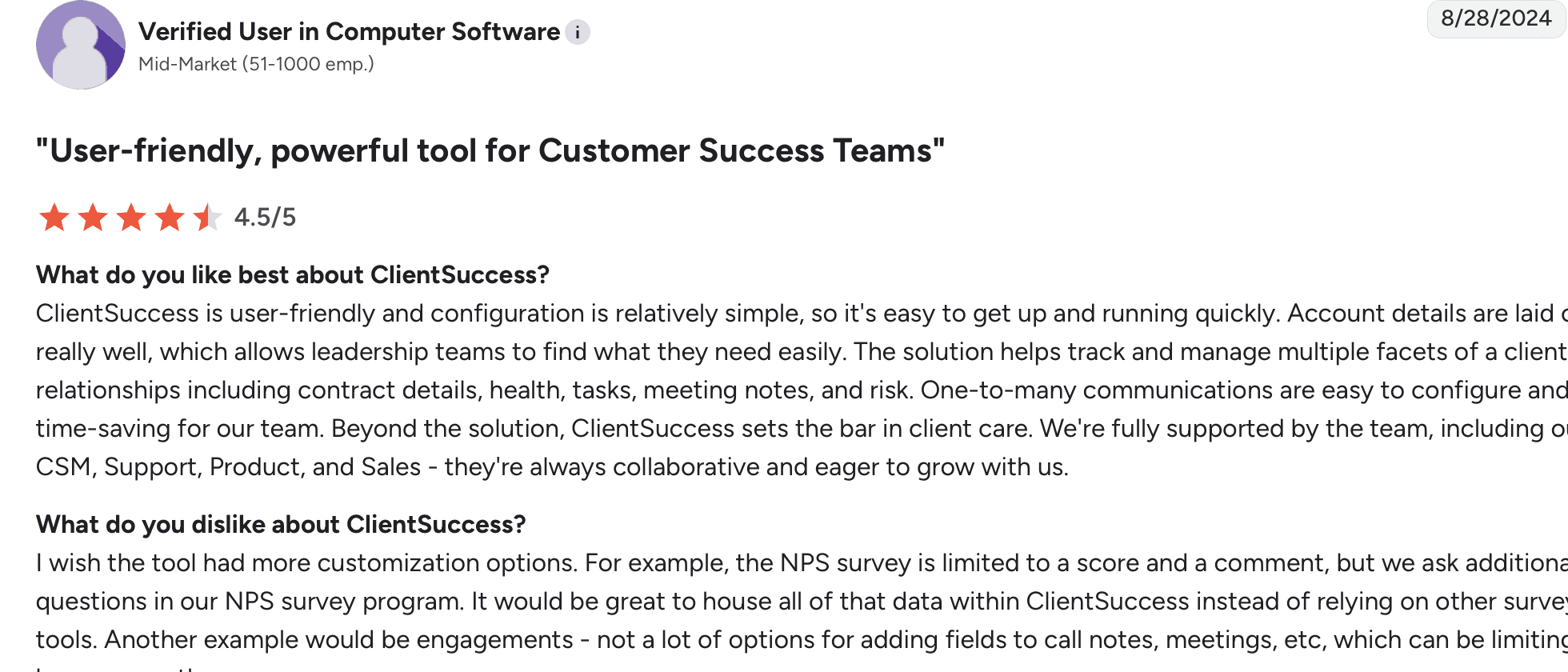This screenshot has height=672, width=1568.
Task: Click the line mentioning CSM, Support, Product
Action: coord(552,466)
